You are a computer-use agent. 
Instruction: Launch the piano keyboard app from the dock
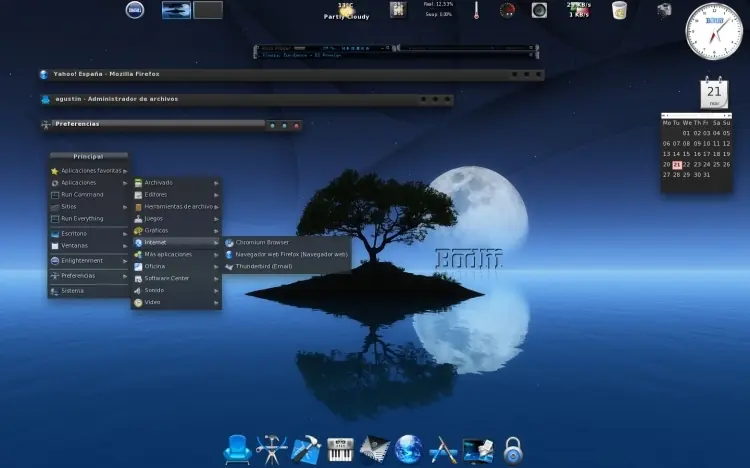pos(340,450)
